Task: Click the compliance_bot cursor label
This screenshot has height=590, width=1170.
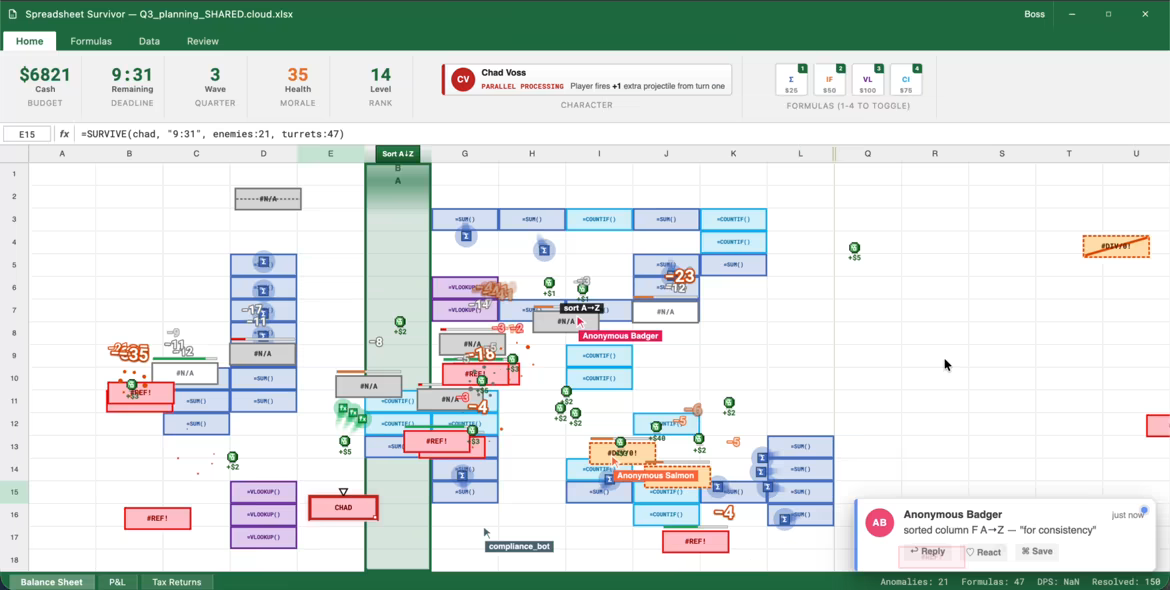Action: tap(519, 547)
